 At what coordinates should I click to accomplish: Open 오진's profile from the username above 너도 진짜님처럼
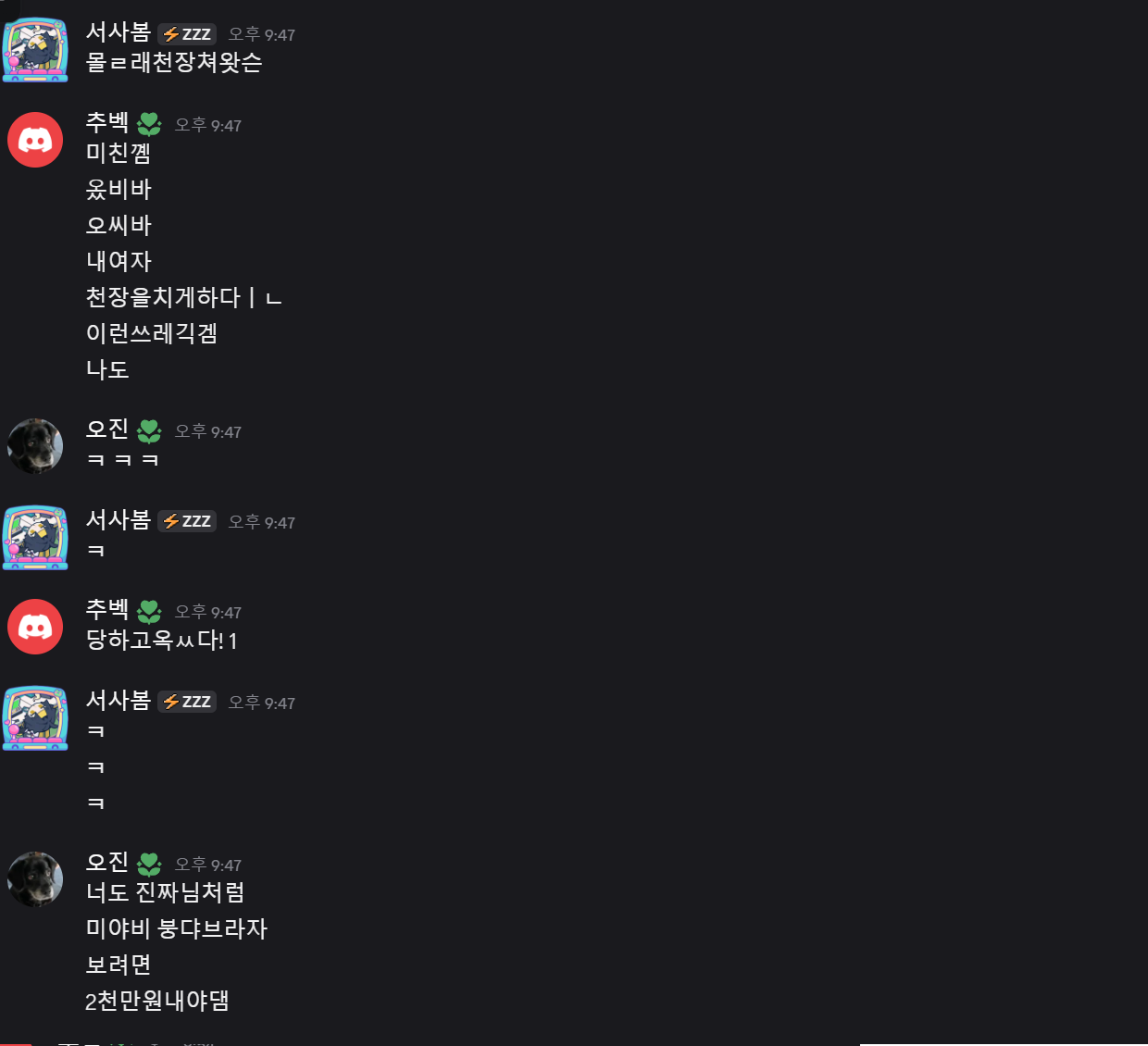tap(107, 862)
